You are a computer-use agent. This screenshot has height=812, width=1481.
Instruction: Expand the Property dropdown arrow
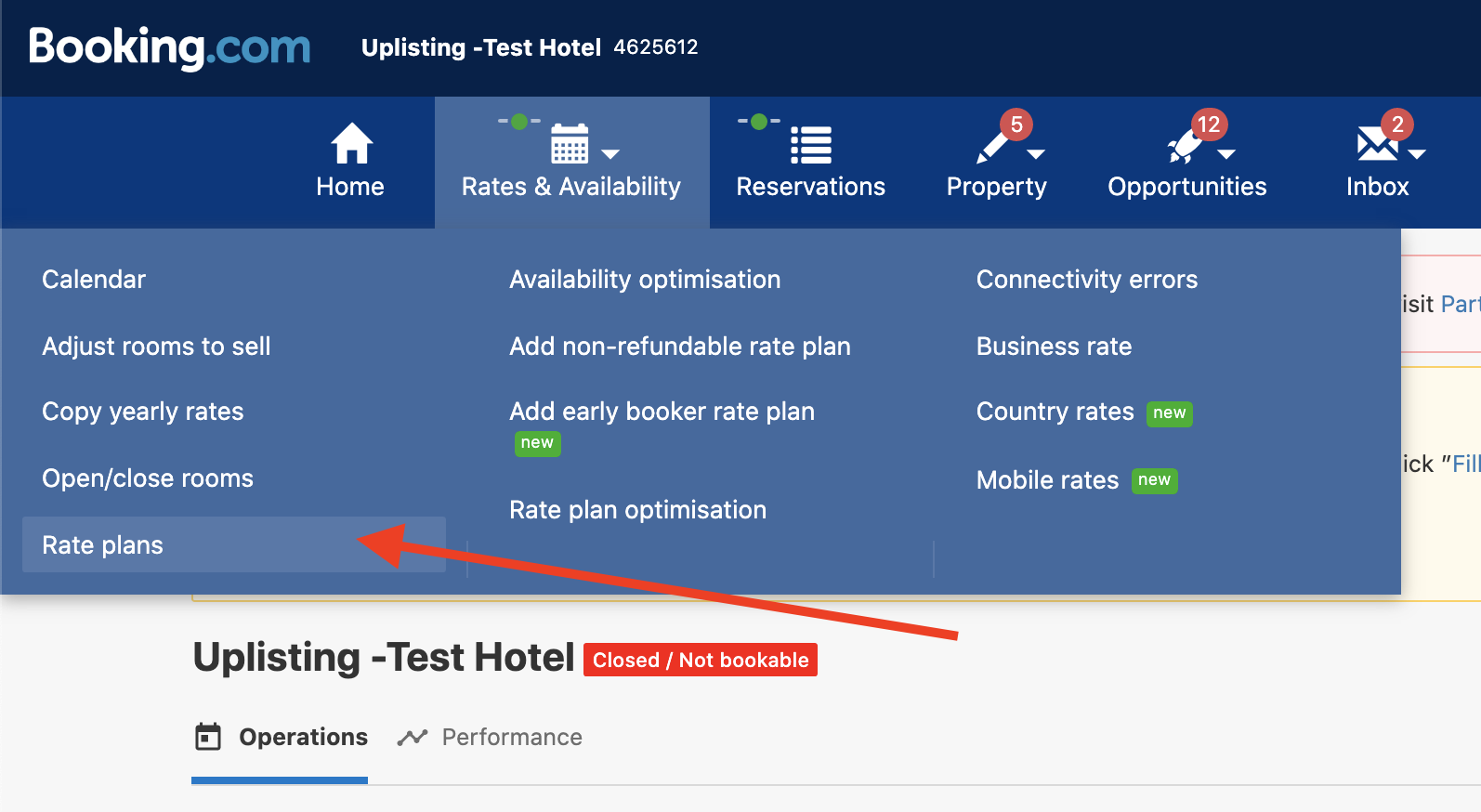[1036, 154]
